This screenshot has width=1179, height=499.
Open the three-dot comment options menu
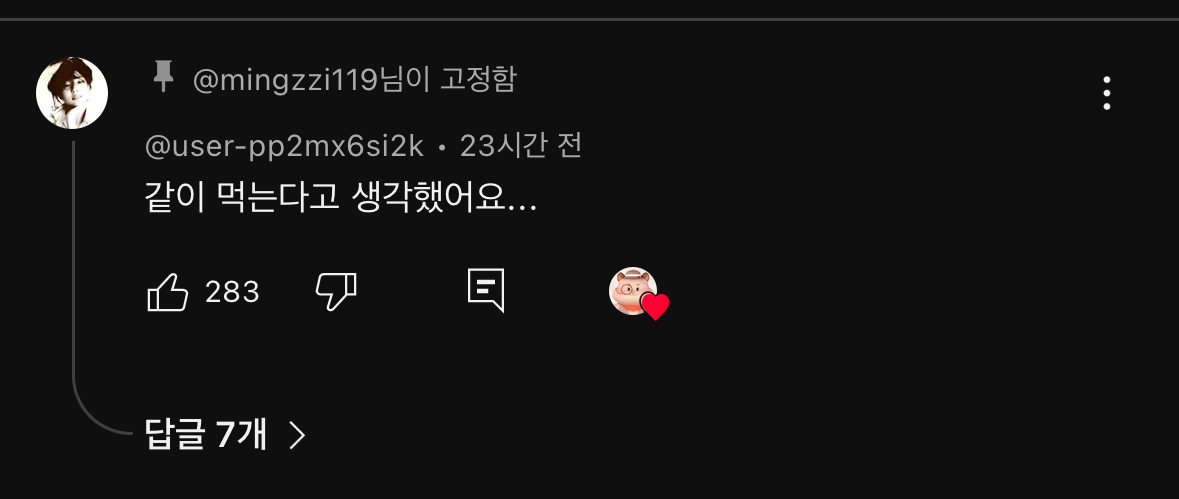click(x=1107, y=93)
